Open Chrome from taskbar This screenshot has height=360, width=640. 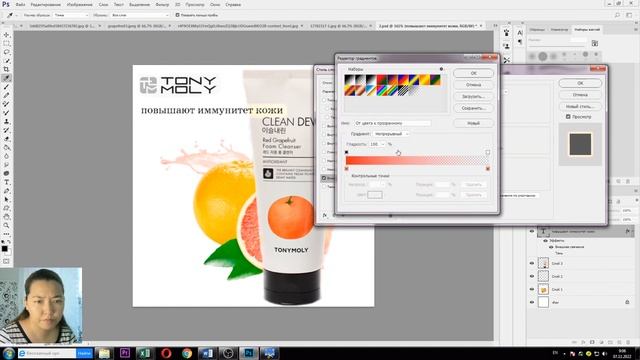tap(187, 353)
